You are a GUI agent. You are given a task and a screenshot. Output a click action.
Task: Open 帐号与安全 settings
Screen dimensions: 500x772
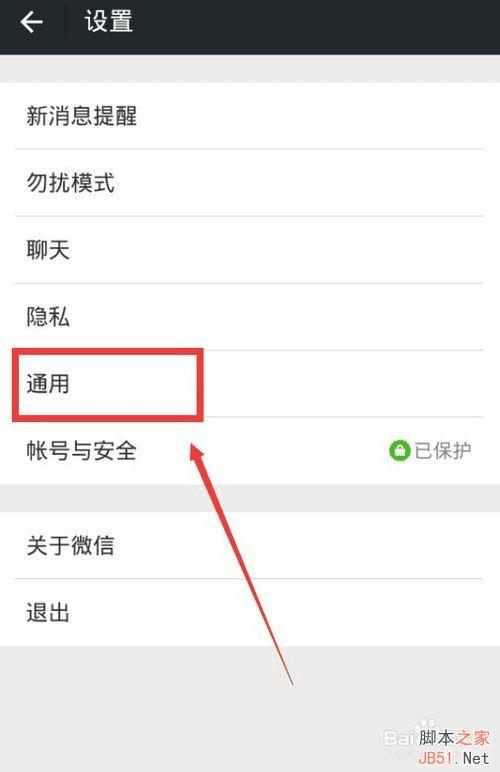pos(250,450)
